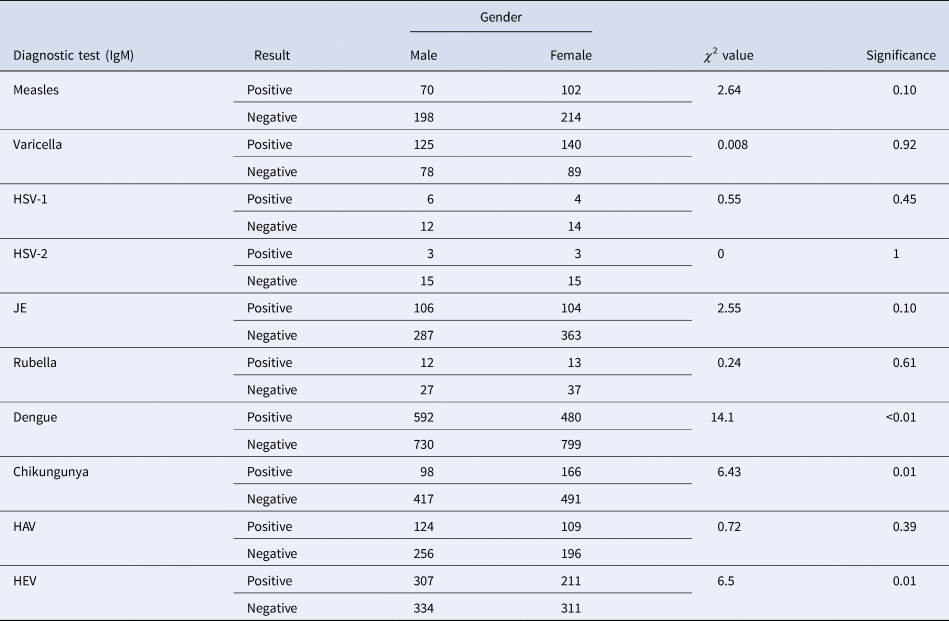The height and width of the screenshot is (621, 949).
Task: Click the Gender column group header
Action: [x=501, y=17]
